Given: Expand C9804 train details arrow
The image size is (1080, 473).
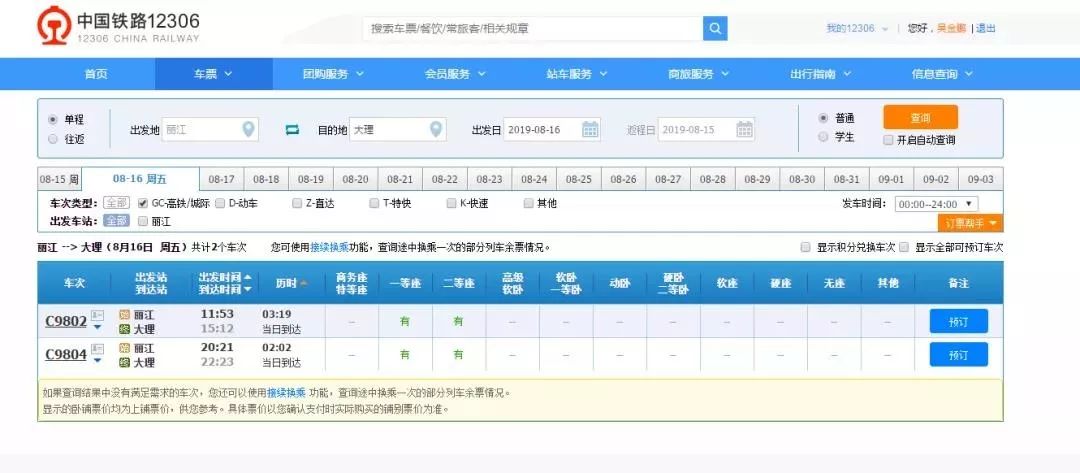Looking at the screenshot, I should [97, 360].
